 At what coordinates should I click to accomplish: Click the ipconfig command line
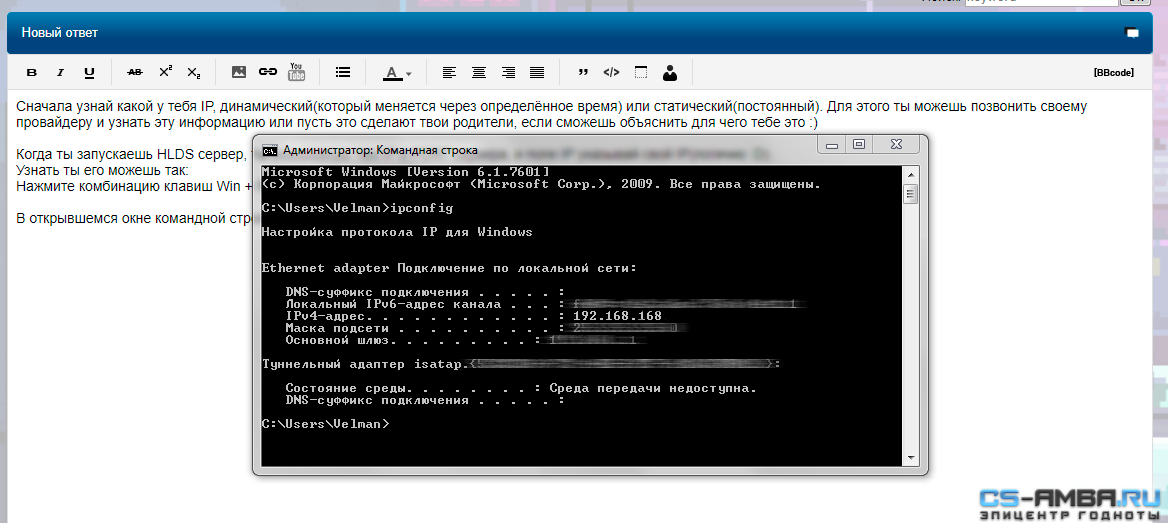coord(358,208)
